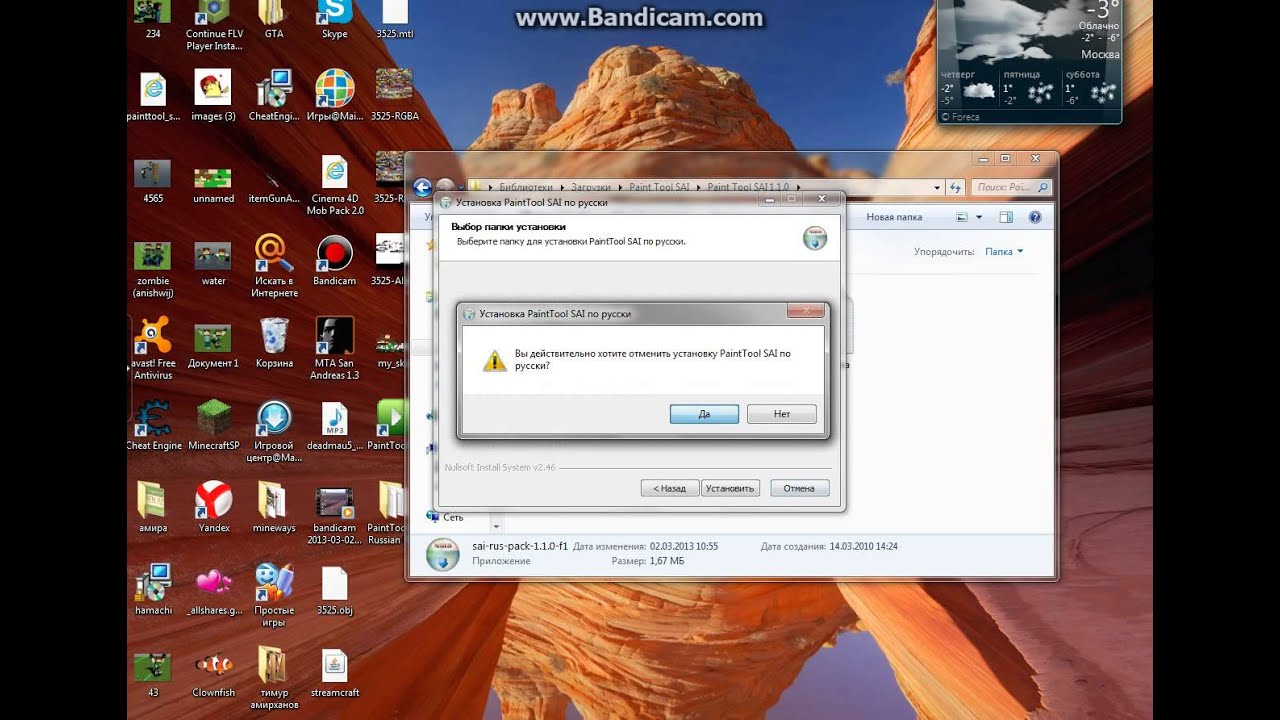Click Новая папка in Explorer toolbar
The width and height of the screenshot is (1280, 720).
click(x=894, y=217)
